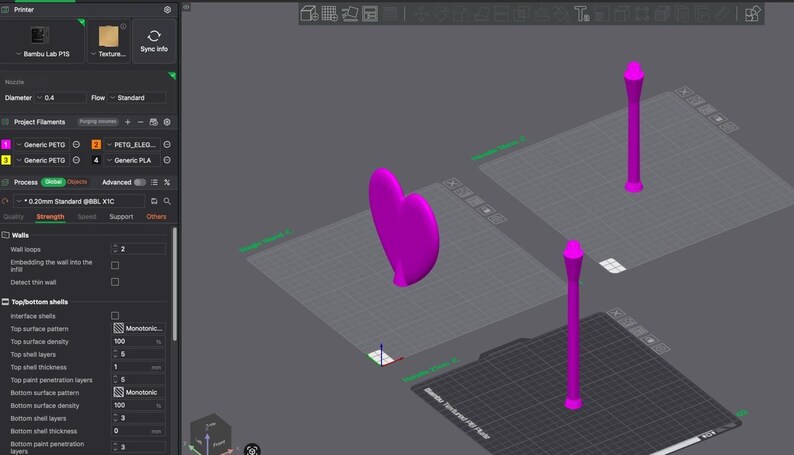Switch to the Support tab

121,217
